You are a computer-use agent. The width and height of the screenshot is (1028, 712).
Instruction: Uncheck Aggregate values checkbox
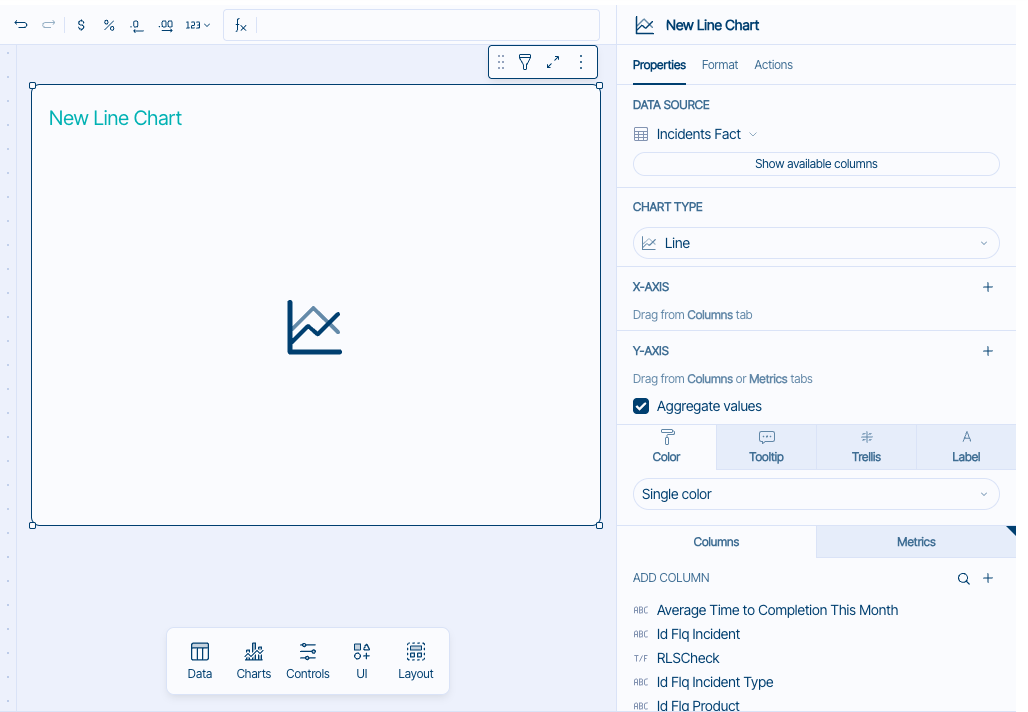coord(641,406)
